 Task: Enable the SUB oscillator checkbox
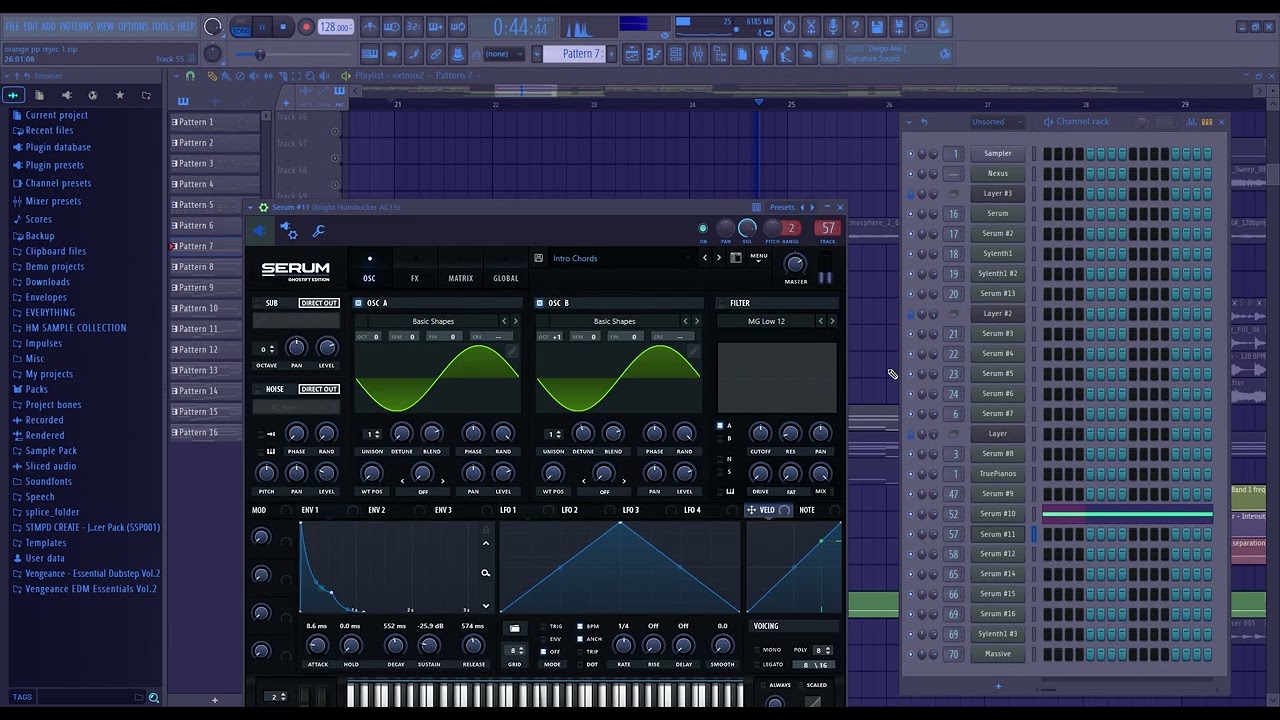(x=257, y=303)
